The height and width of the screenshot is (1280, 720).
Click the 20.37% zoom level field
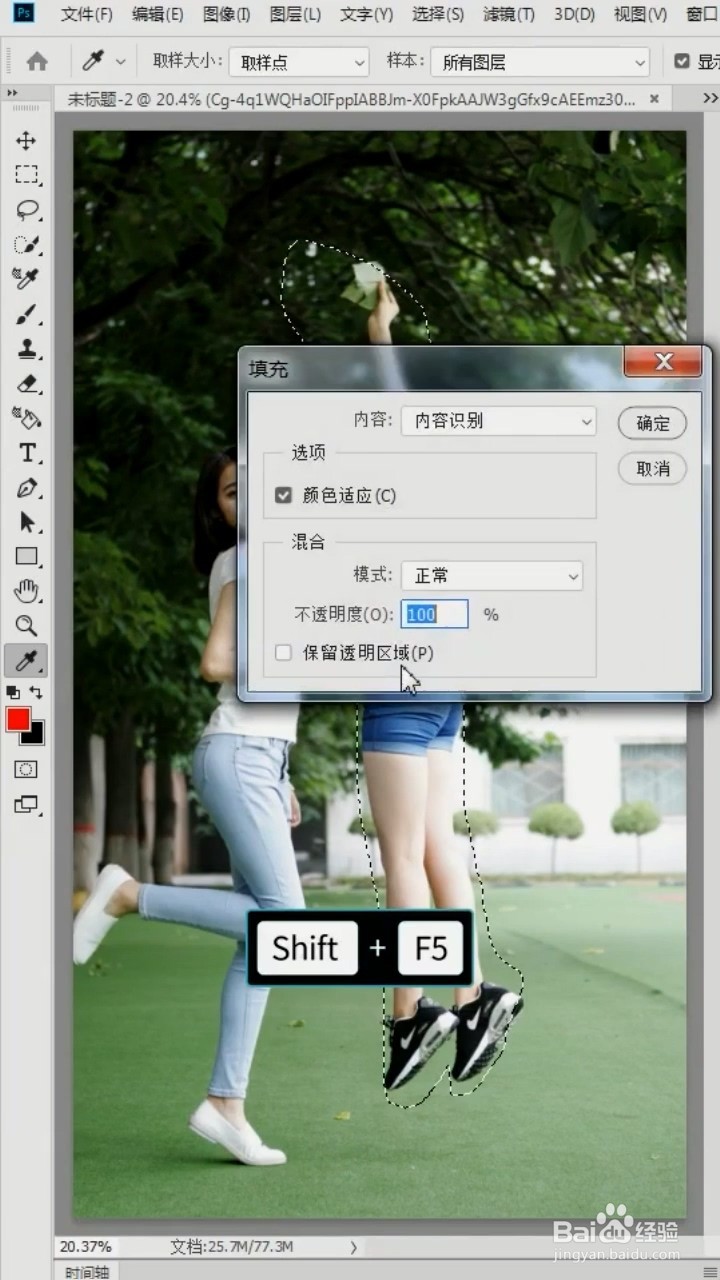[86, 1246]
